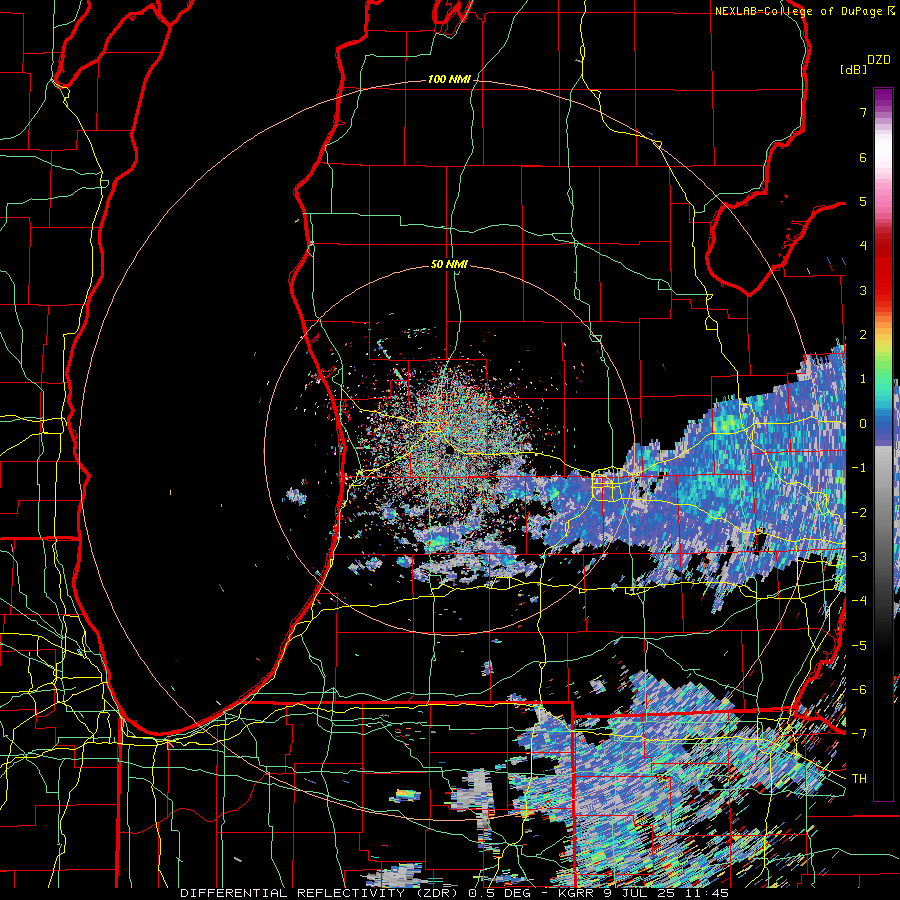Click the 6 value on the scale
900x900 pixels.
click(863, 157)
